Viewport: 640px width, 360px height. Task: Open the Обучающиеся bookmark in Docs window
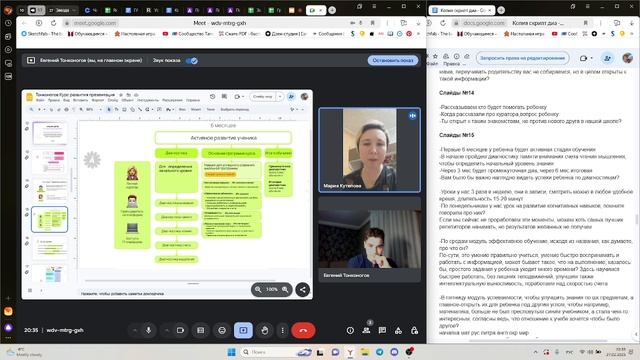coord(476,34)
